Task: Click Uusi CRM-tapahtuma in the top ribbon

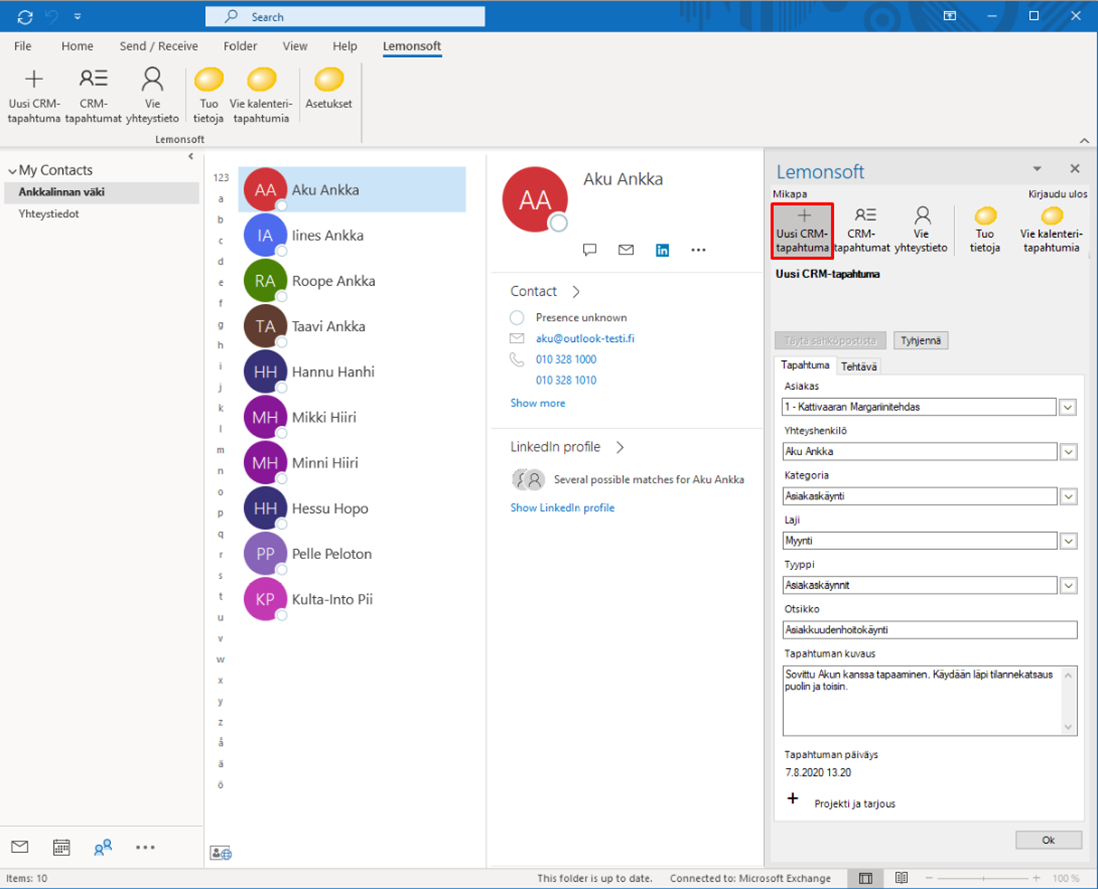Action: (34, 96)
